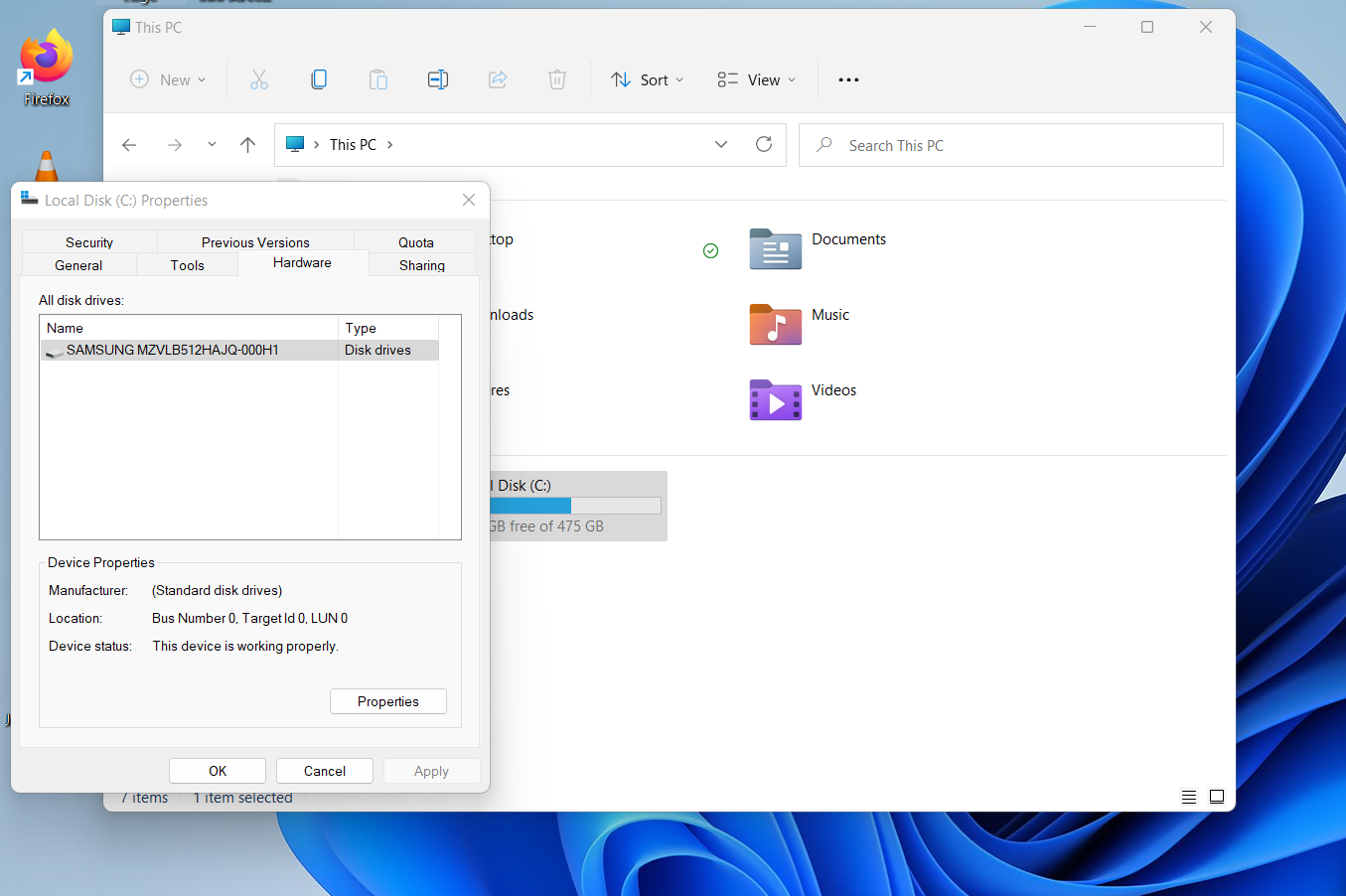Viewport: 1346px width, 896px height.
Task: Delete the selected item with the trash icon
Action: [x=557, y=79]
